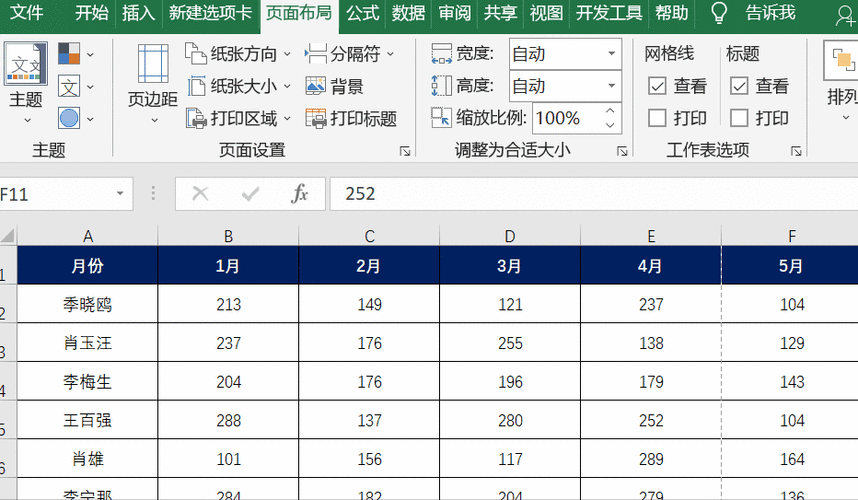Click header cell 月份
The height and width of the screenshot is (500, 858).
coord(88,266)
